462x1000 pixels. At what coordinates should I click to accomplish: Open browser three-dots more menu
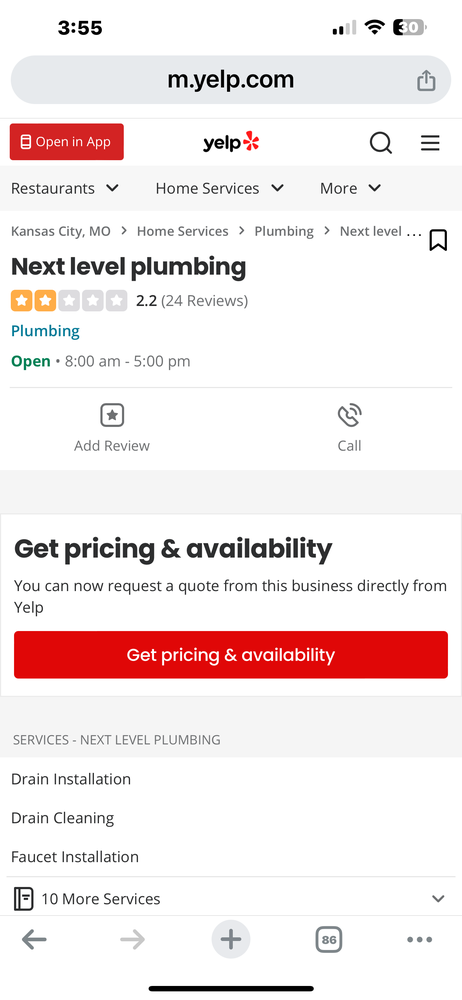[419, 939]
